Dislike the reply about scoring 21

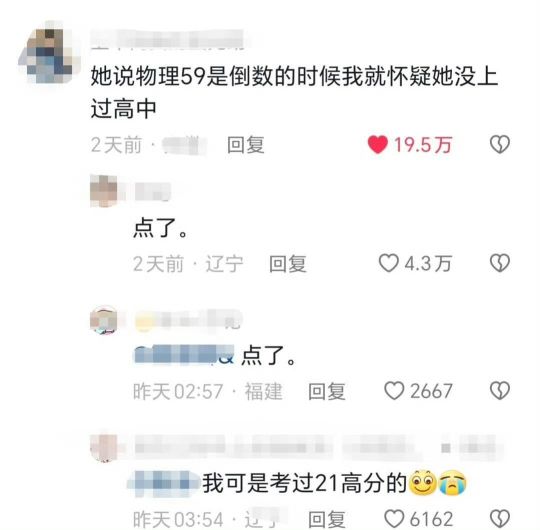pos(500,518)
